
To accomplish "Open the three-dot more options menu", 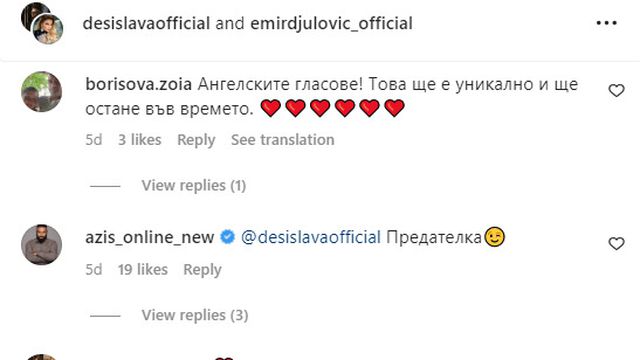I will [607, 23].
